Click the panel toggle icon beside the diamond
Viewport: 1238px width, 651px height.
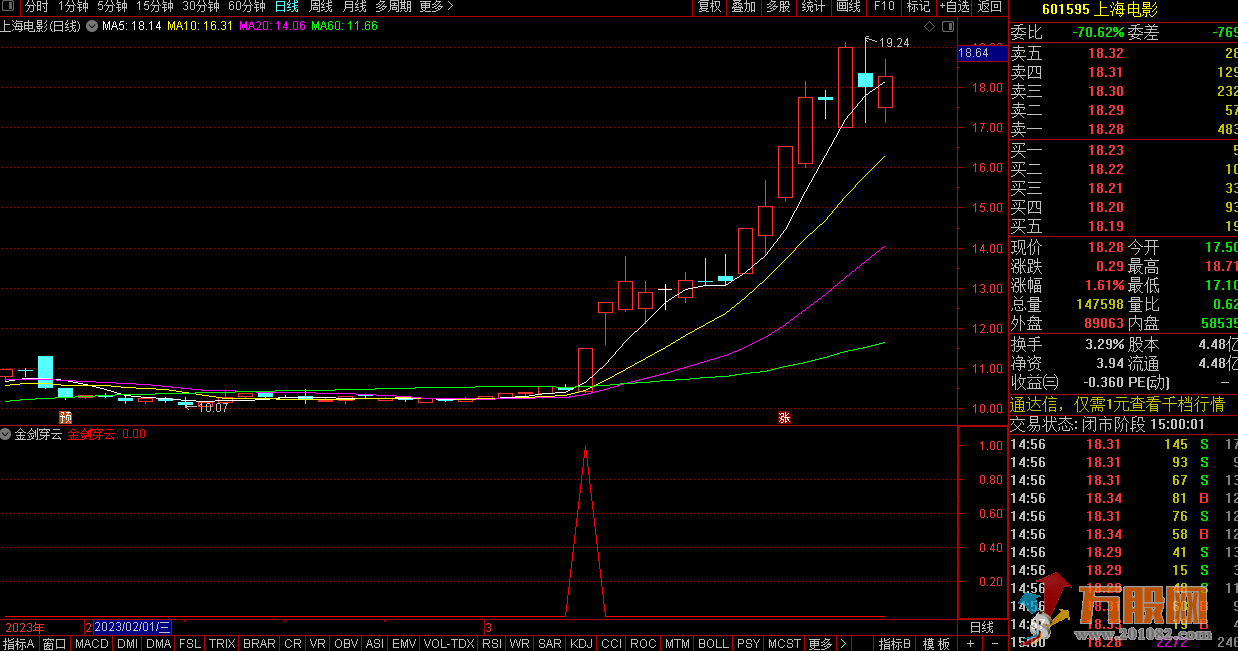point(947,25)
